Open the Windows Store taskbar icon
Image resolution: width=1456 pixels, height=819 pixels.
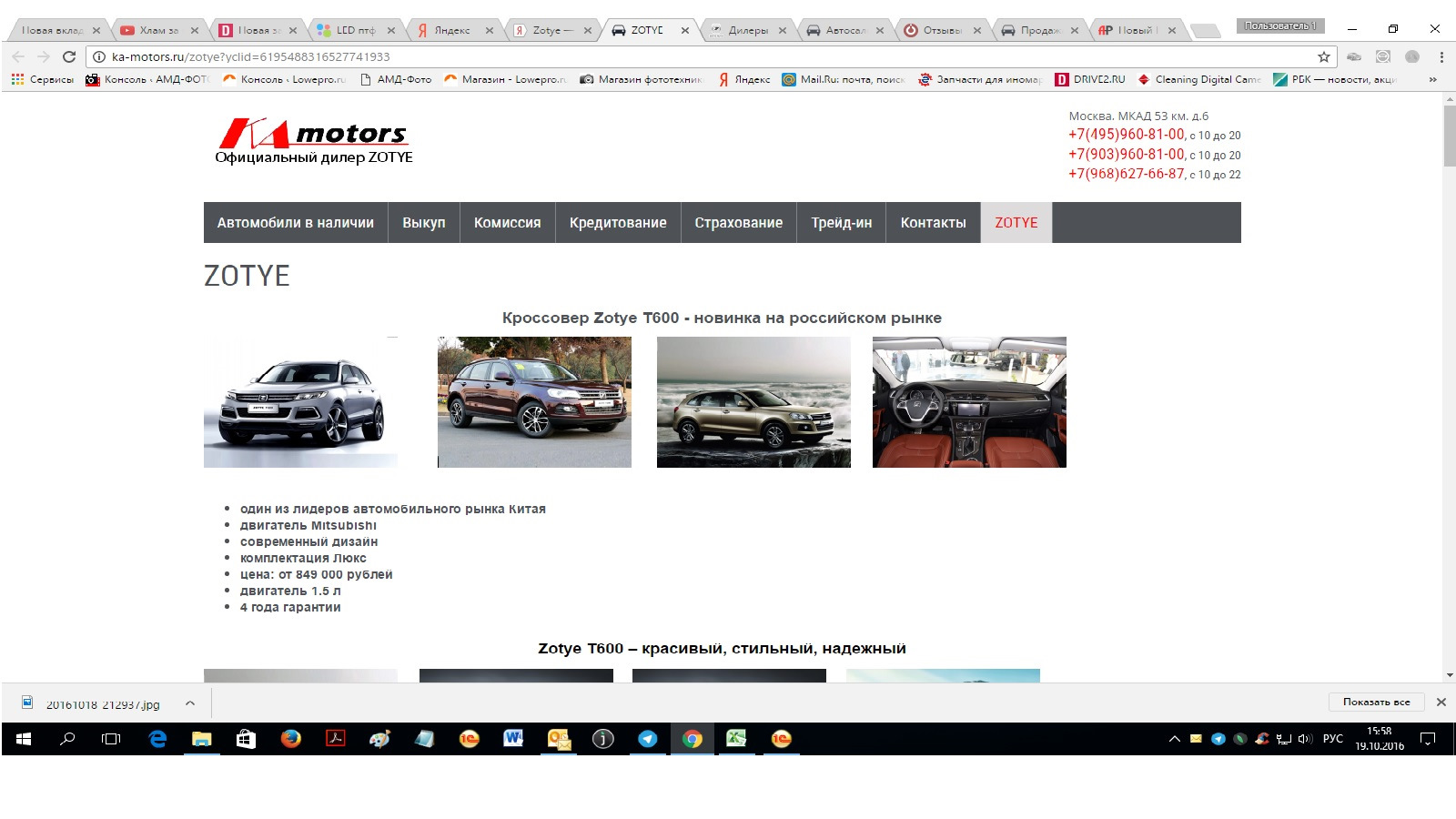pos(246,739)
